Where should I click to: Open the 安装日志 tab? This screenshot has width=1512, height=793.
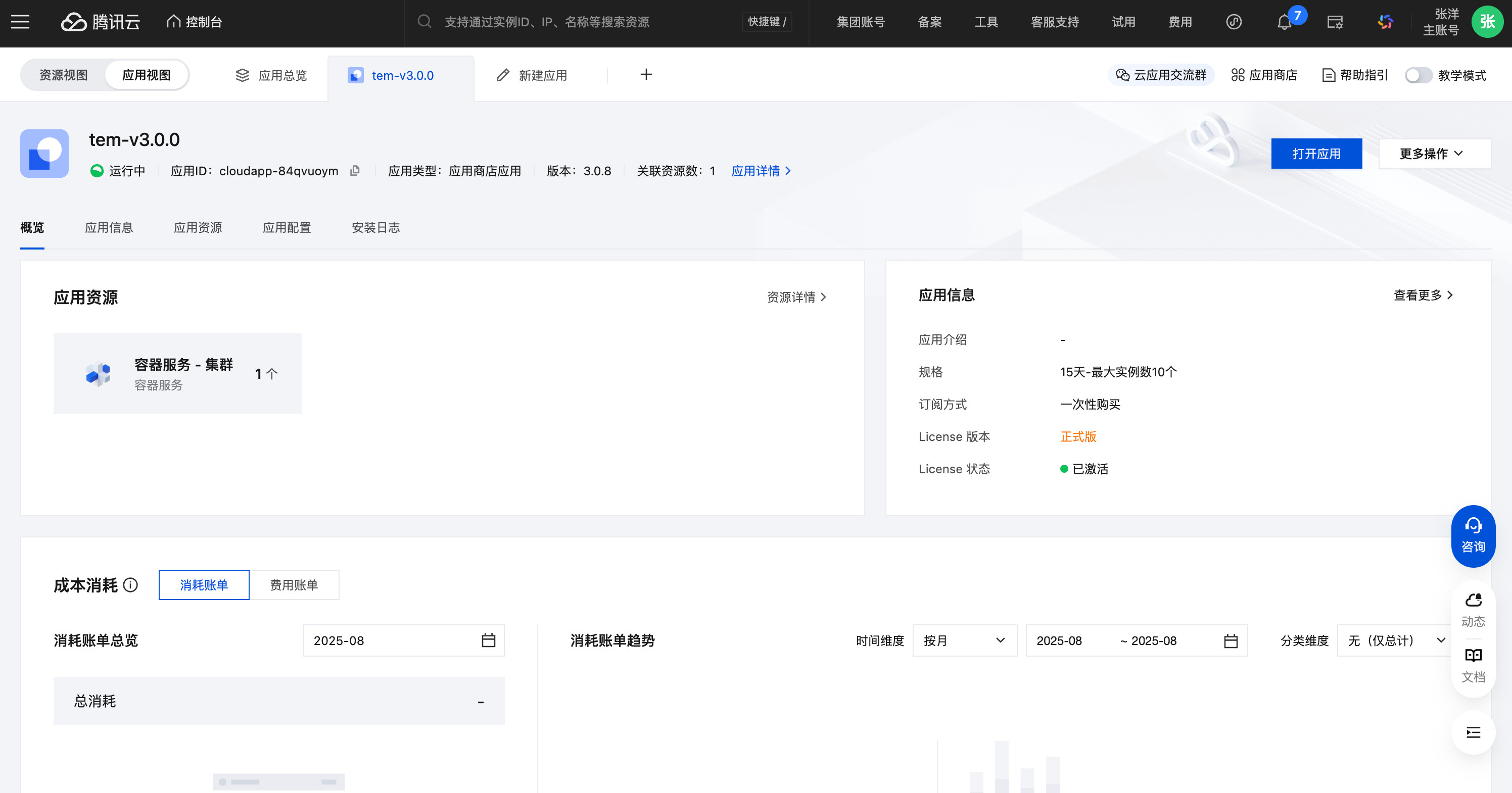click(375, 228)
